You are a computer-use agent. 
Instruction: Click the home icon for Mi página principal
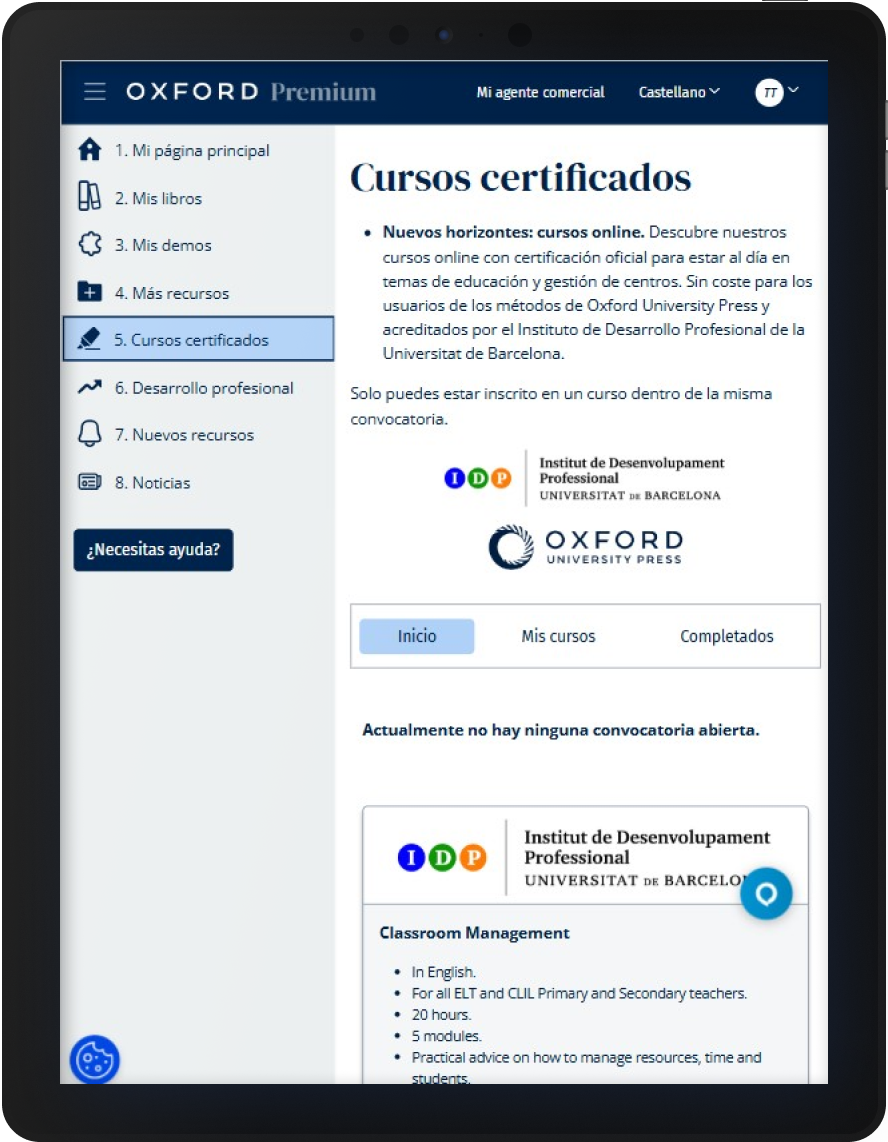click(90, 149)
